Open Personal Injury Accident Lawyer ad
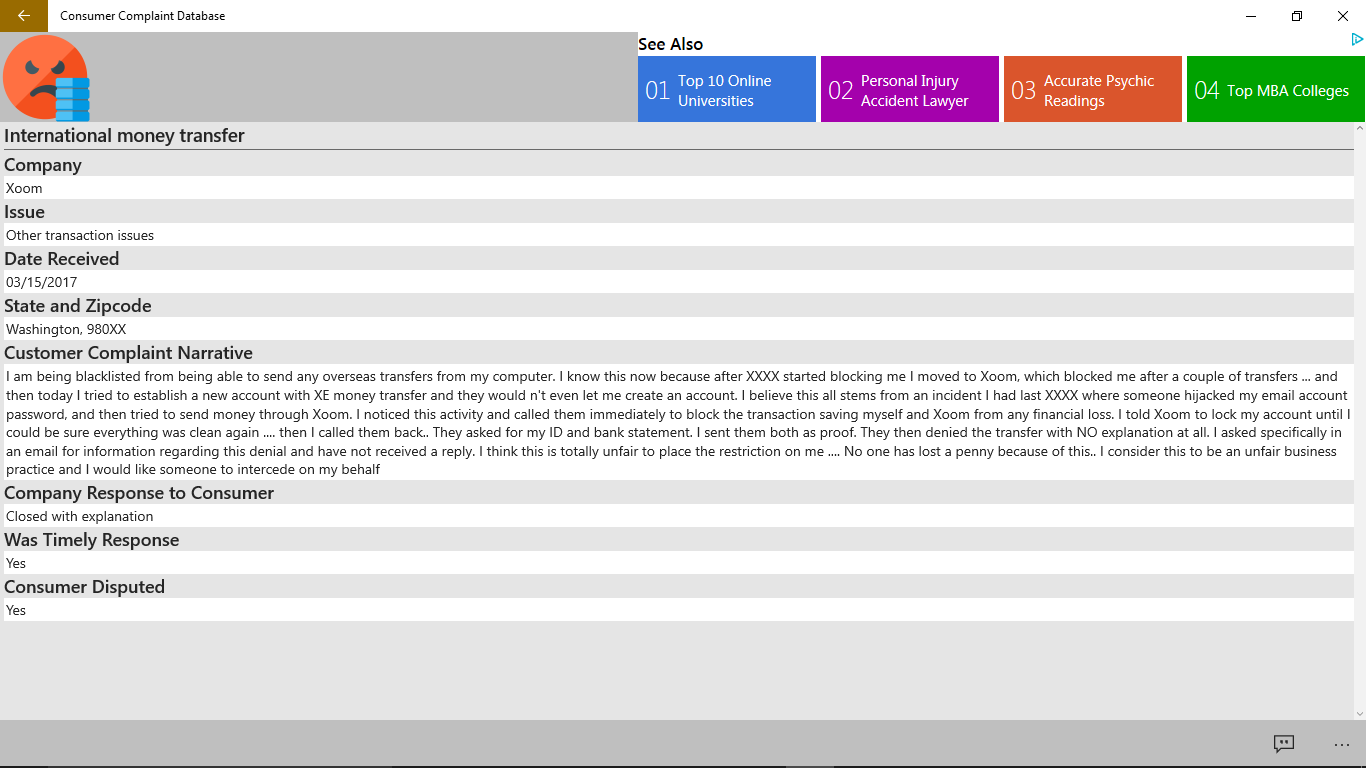The image size is (1366, 768). pyautogui.click(x=910, y=89)
